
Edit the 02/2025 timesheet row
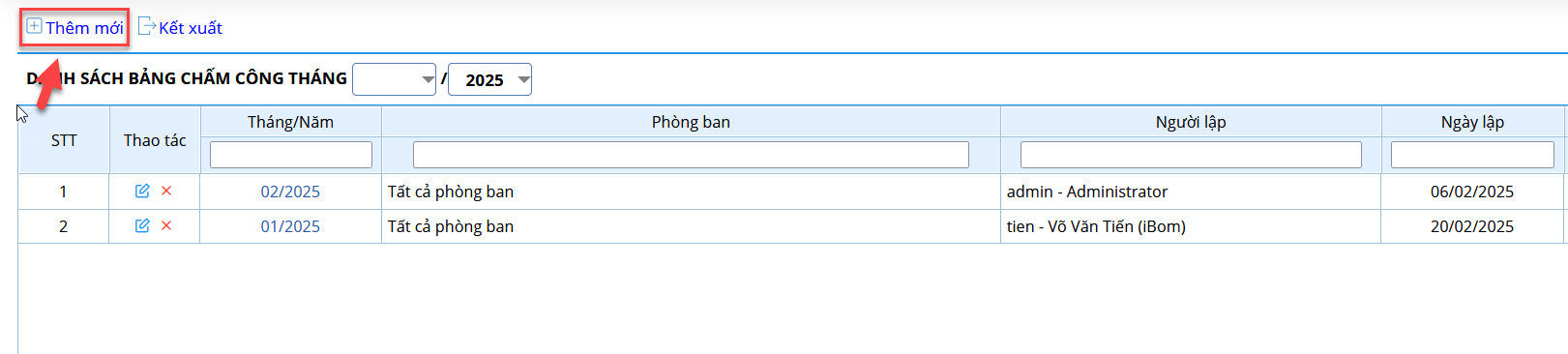(142, 191)
